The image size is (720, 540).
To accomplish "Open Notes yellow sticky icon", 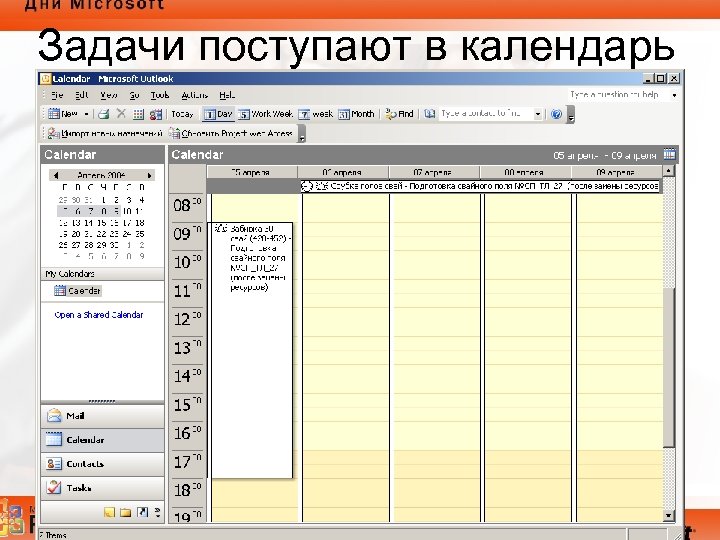I will pos(109,512).
